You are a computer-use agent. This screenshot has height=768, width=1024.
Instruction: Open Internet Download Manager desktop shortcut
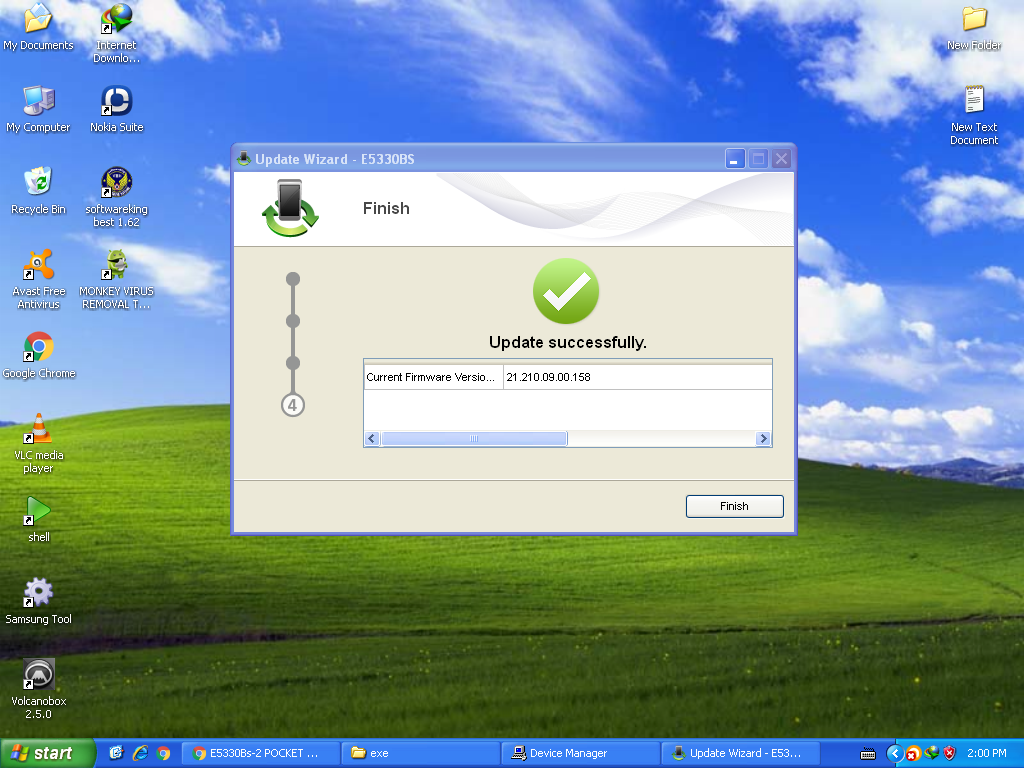click(x=117, y=20)
